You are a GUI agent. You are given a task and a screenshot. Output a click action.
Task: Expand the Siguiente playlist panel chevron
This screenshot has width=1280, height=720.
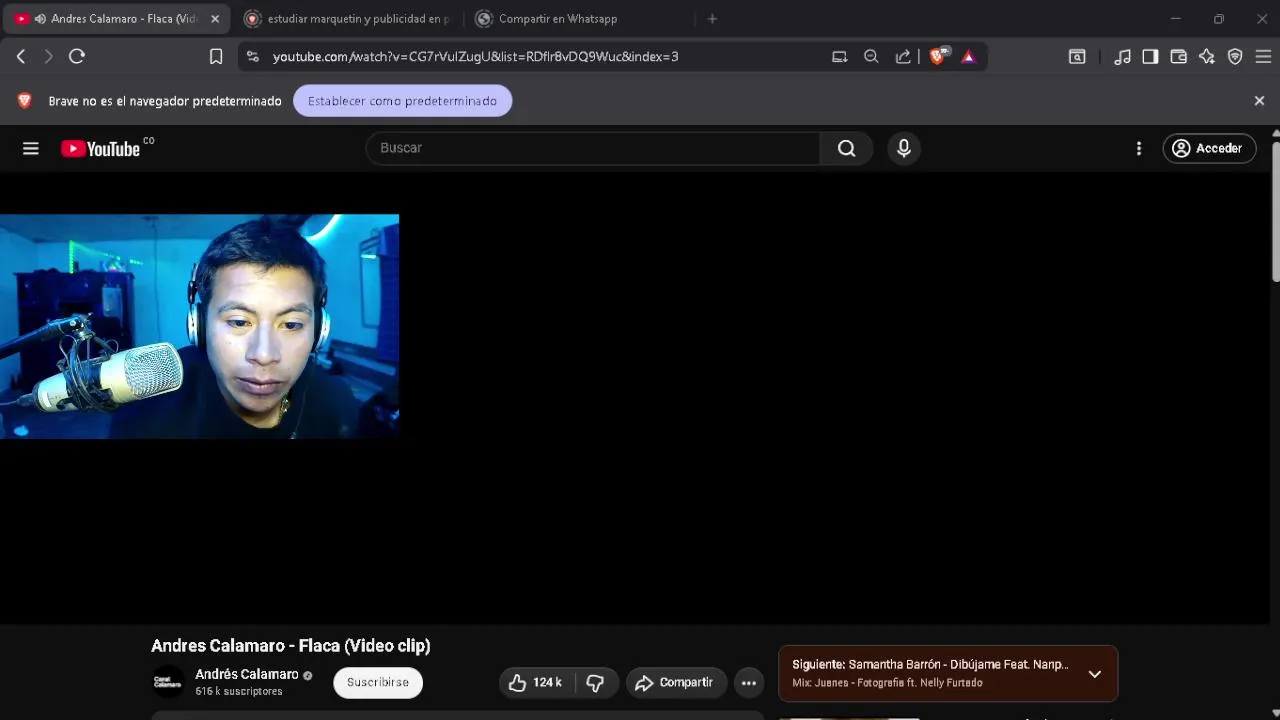[1095, 674]
